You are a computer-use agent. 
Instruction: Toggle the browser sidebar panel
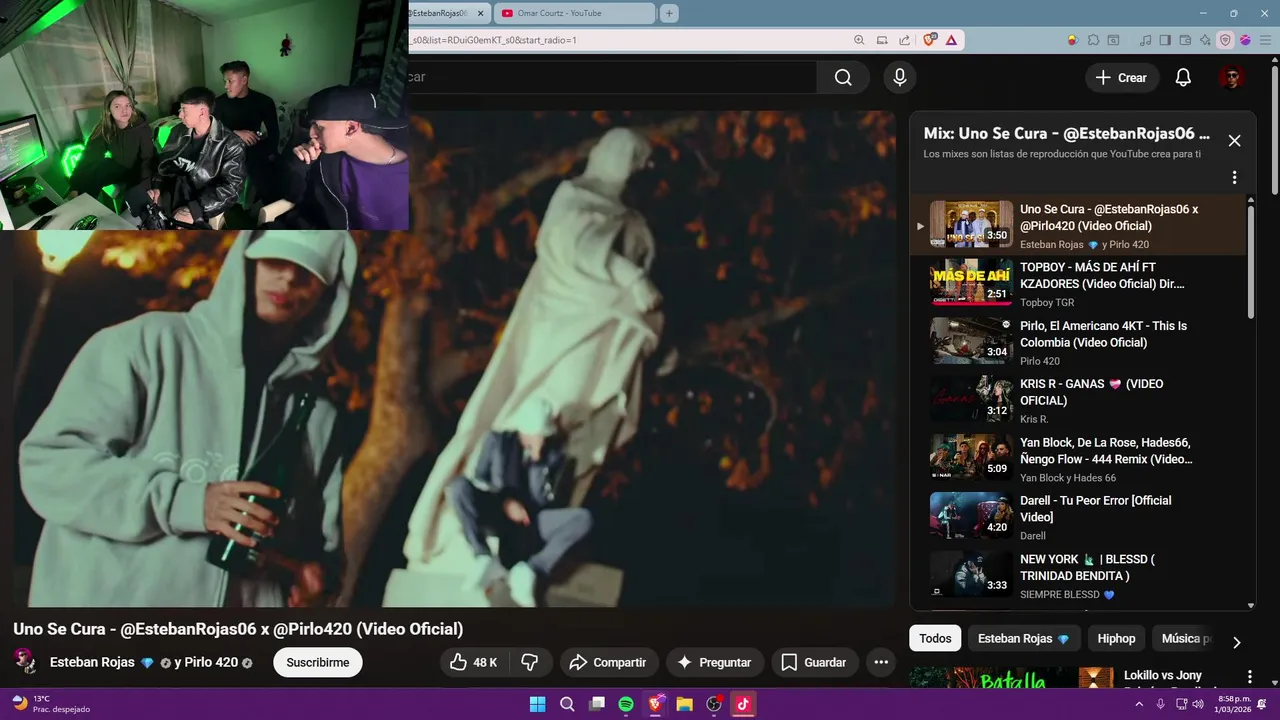pyautogui.click(x=1164, y=40)
